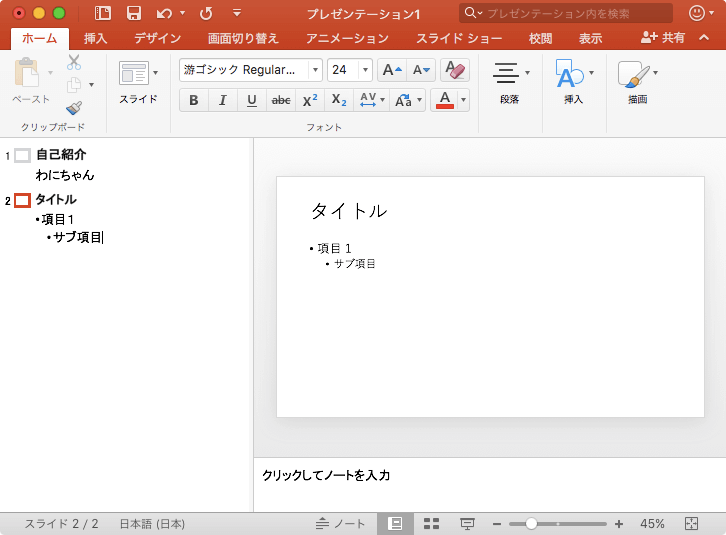Click the Save icon in title bar
726x535 pixels.
click(133, 13)
